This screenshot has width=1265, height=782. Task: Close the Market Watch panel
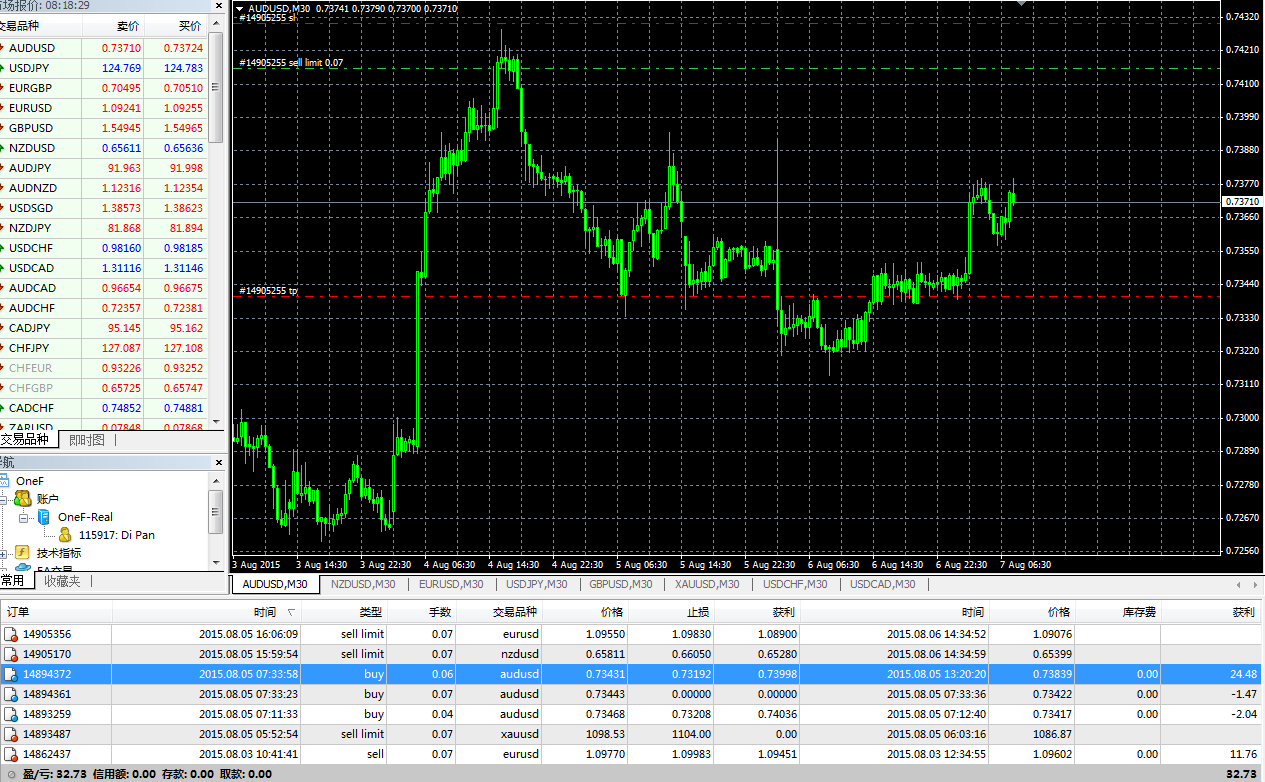(x=219, y=5)
